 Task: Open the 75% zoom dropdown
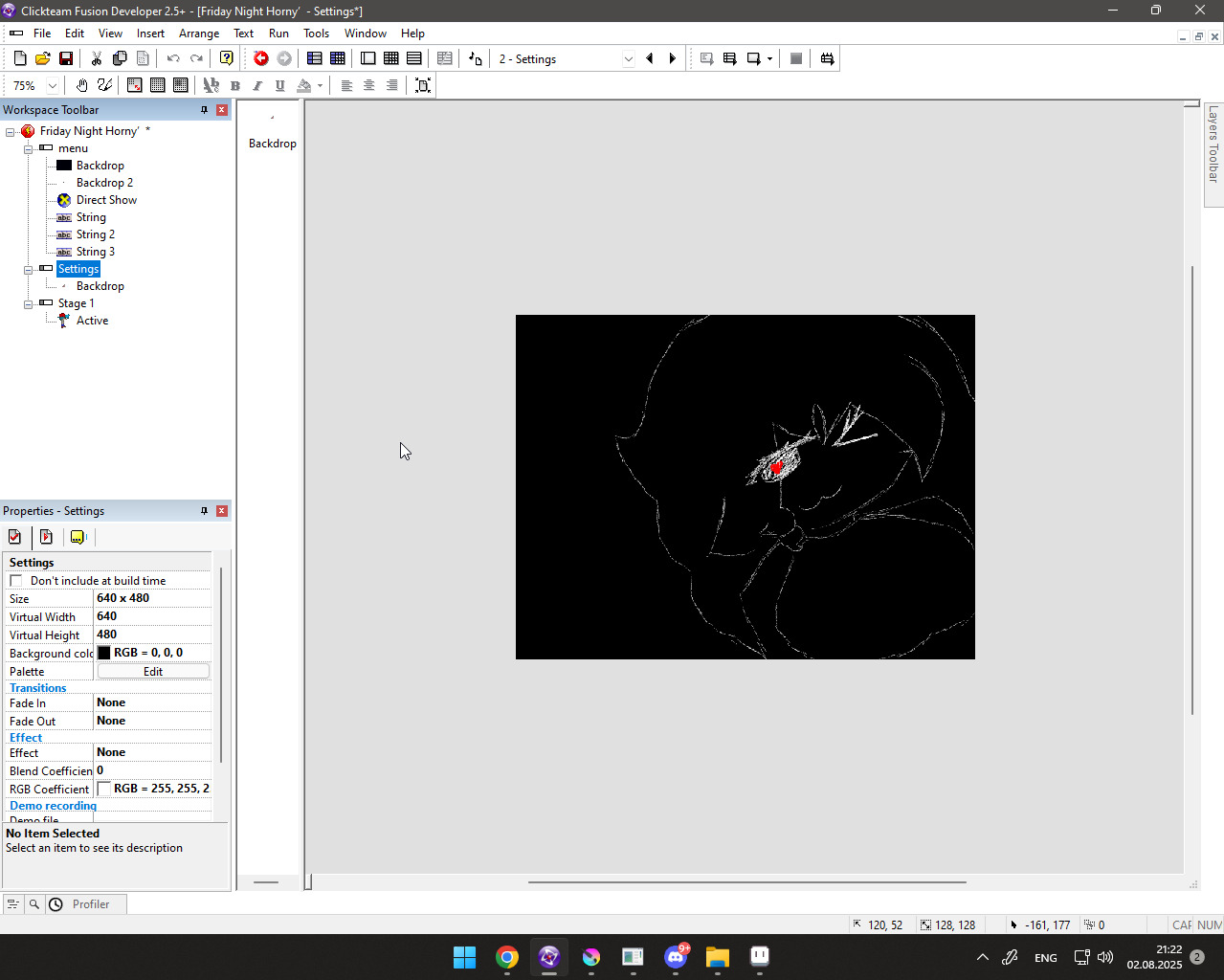coord(53,85)
